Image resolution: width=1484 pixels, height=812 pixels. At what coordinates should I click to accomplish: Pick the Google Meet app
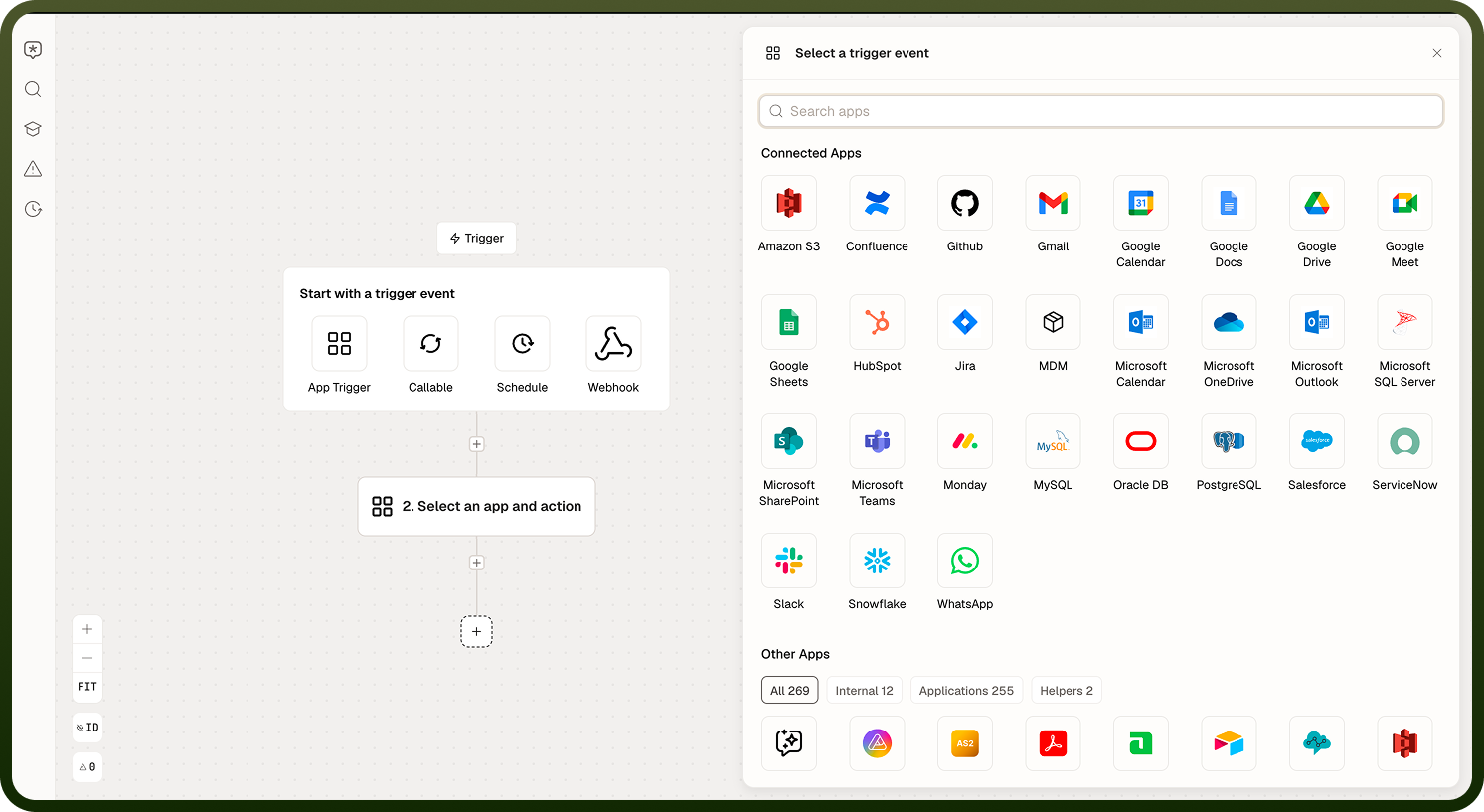coord(1404,203)
